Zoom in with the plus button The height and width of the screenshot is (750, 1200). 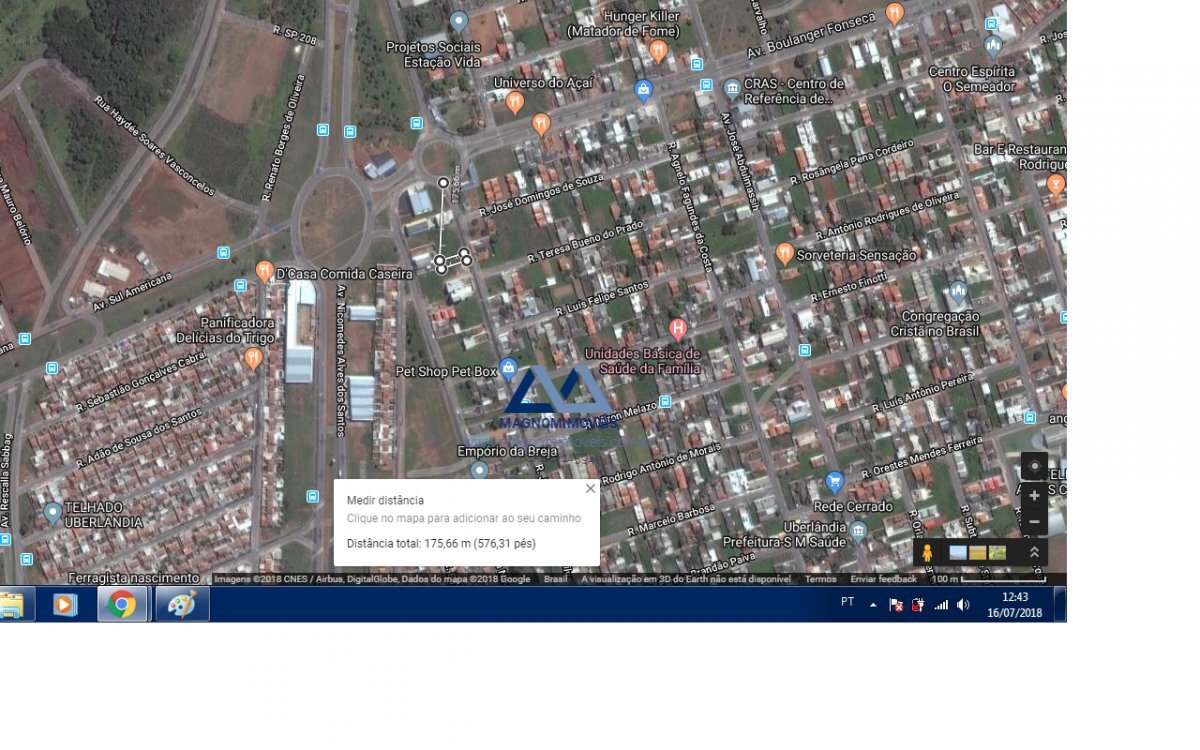click(1034, 496)
